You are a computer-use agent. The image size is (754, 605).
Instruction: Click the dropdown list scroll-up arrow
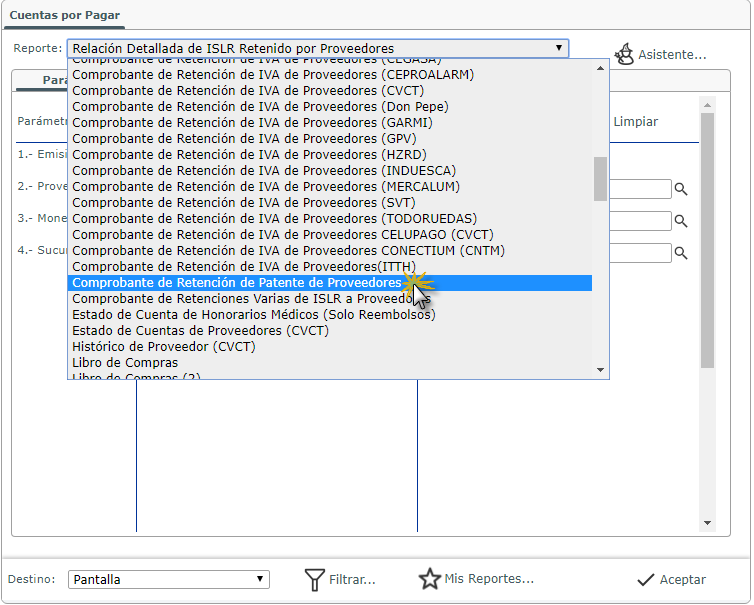tap(600, 68)
